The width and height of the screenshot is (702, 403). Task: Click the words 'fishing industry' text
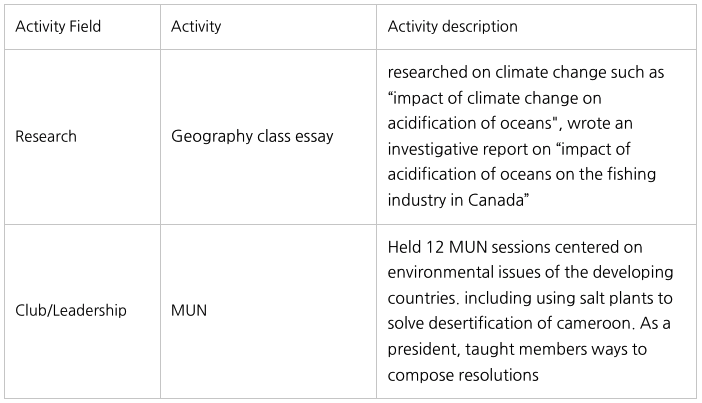[x=622, y=172]
